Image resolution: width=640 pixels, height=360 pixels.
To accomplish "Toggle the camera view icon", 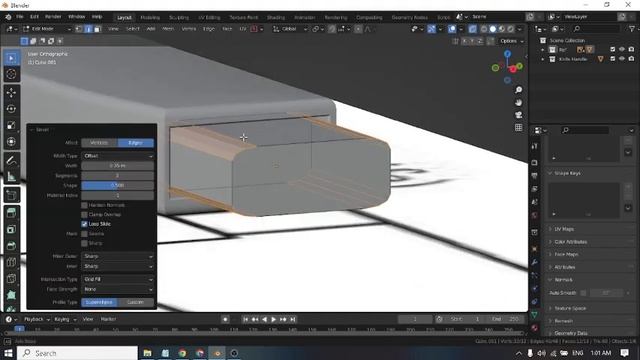I will pyautogui.click(x=518, y=115).
